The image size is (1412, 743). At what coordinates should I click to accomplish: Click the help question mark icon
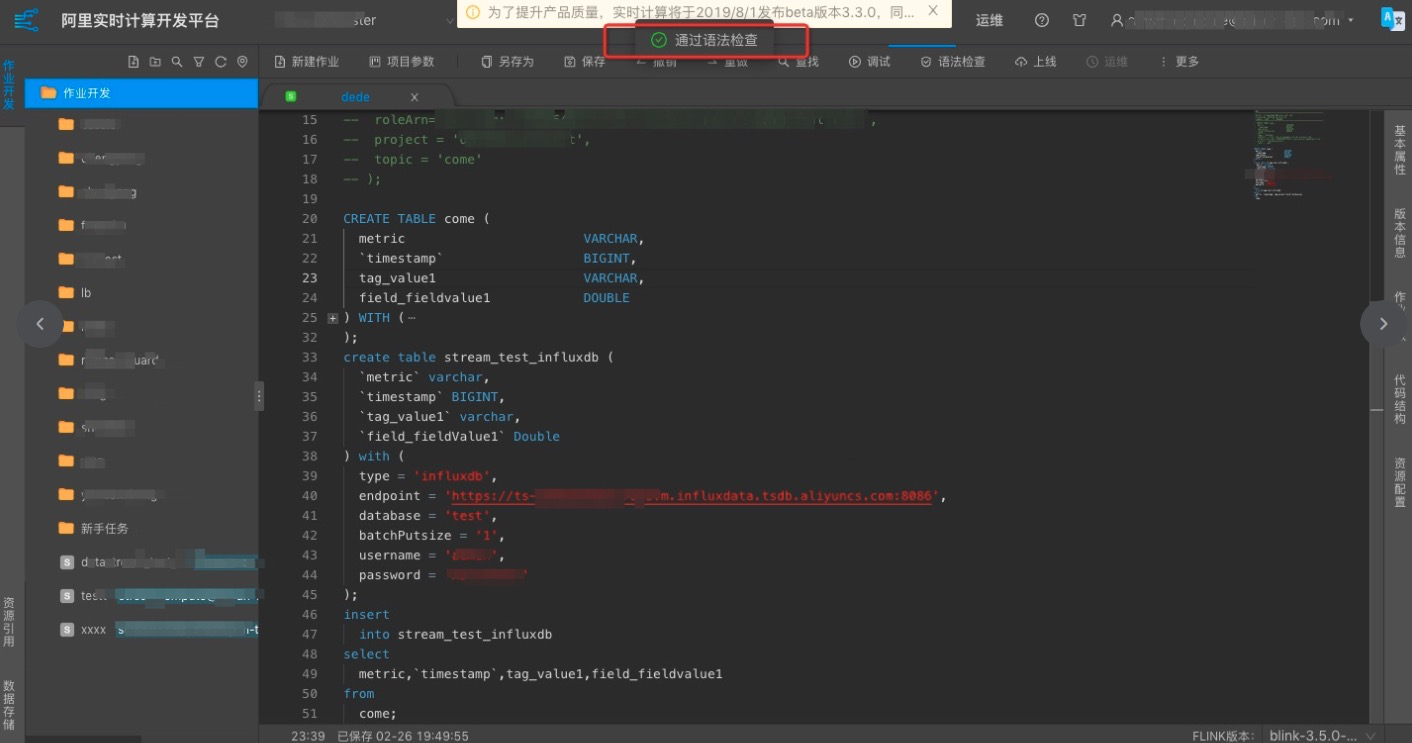(x=1042, y=20)
